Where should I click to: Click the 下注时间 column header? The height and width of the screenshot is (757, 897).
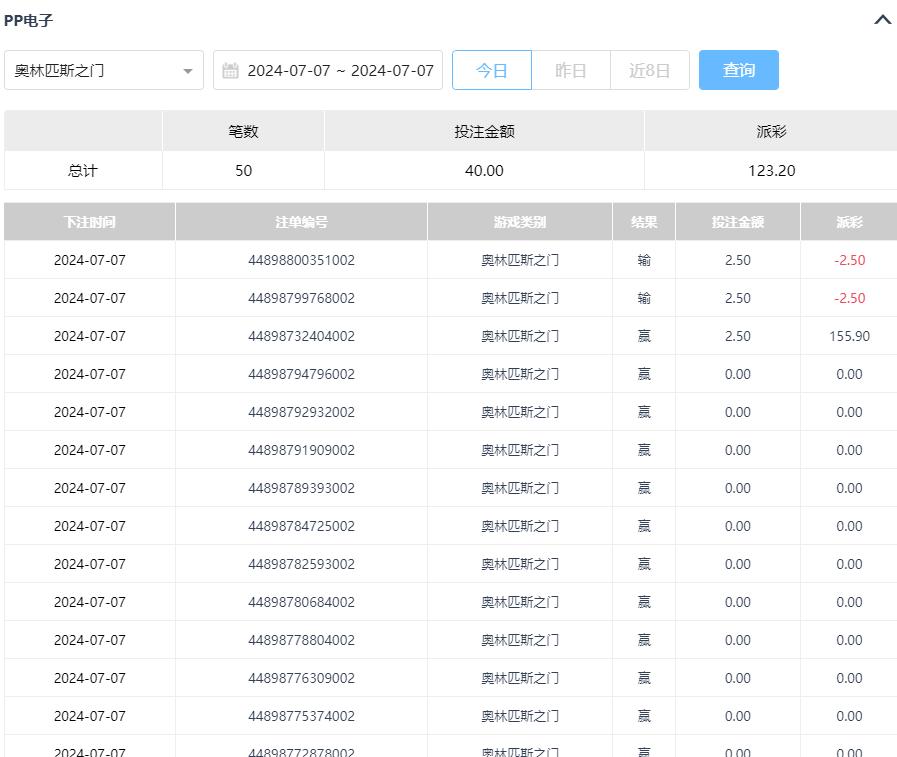pos(89,222)
